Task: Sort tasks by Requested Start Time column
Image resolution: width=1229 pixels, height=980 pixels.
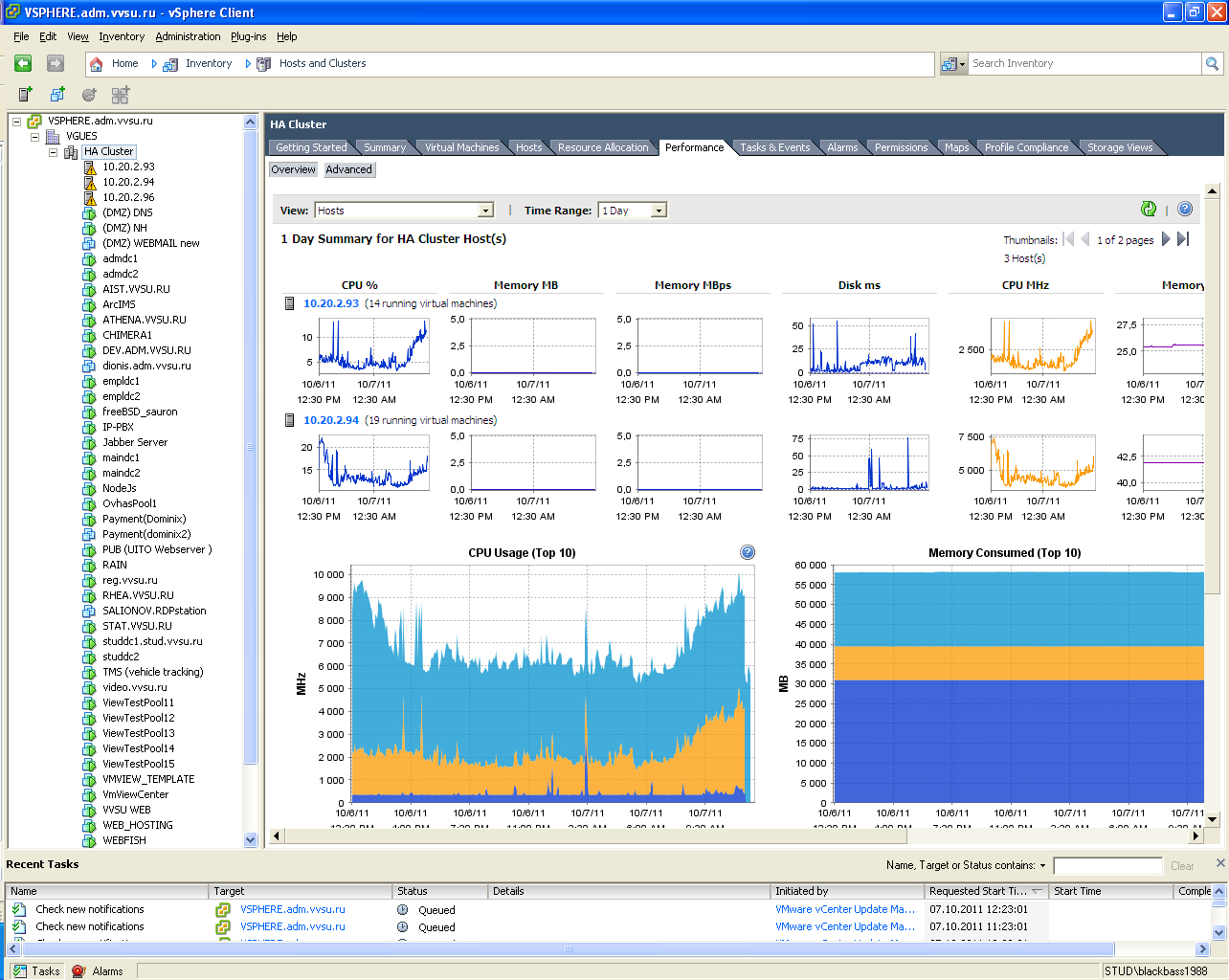Action: point(986,891)
